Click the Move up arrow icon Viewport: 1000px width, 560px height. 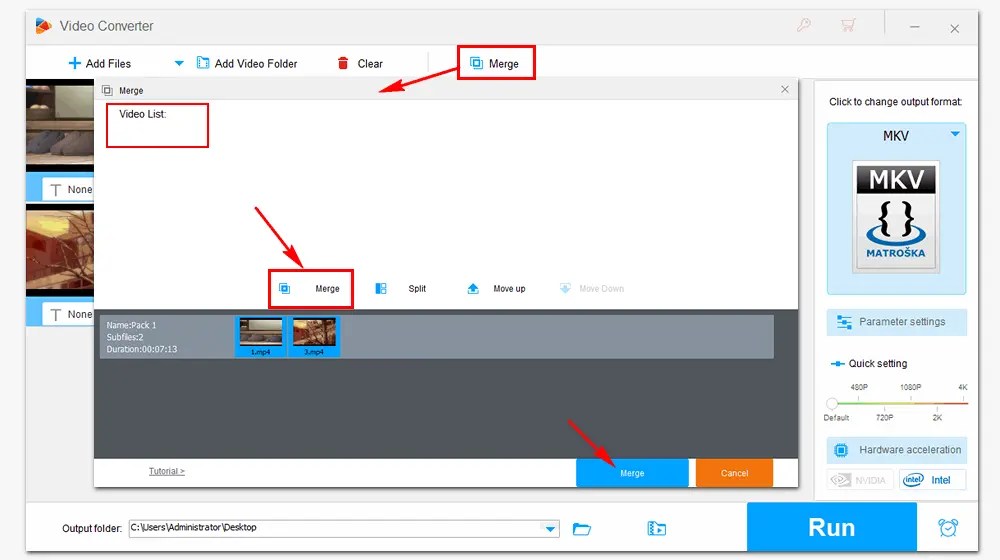[x=473, y=289]
